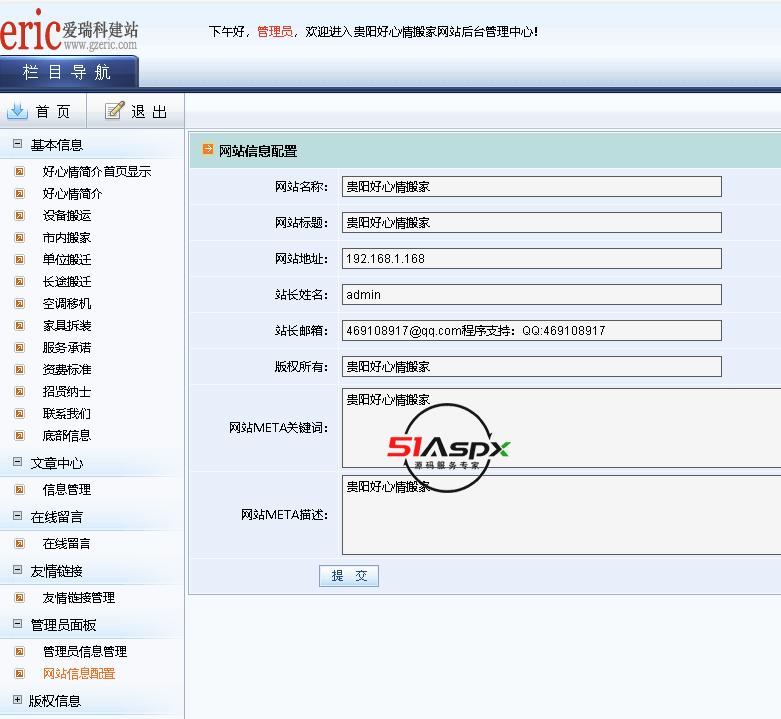
Task: Click the 网站地址 field showing 192.168.1.168
Action: click(x=531, y=258)
